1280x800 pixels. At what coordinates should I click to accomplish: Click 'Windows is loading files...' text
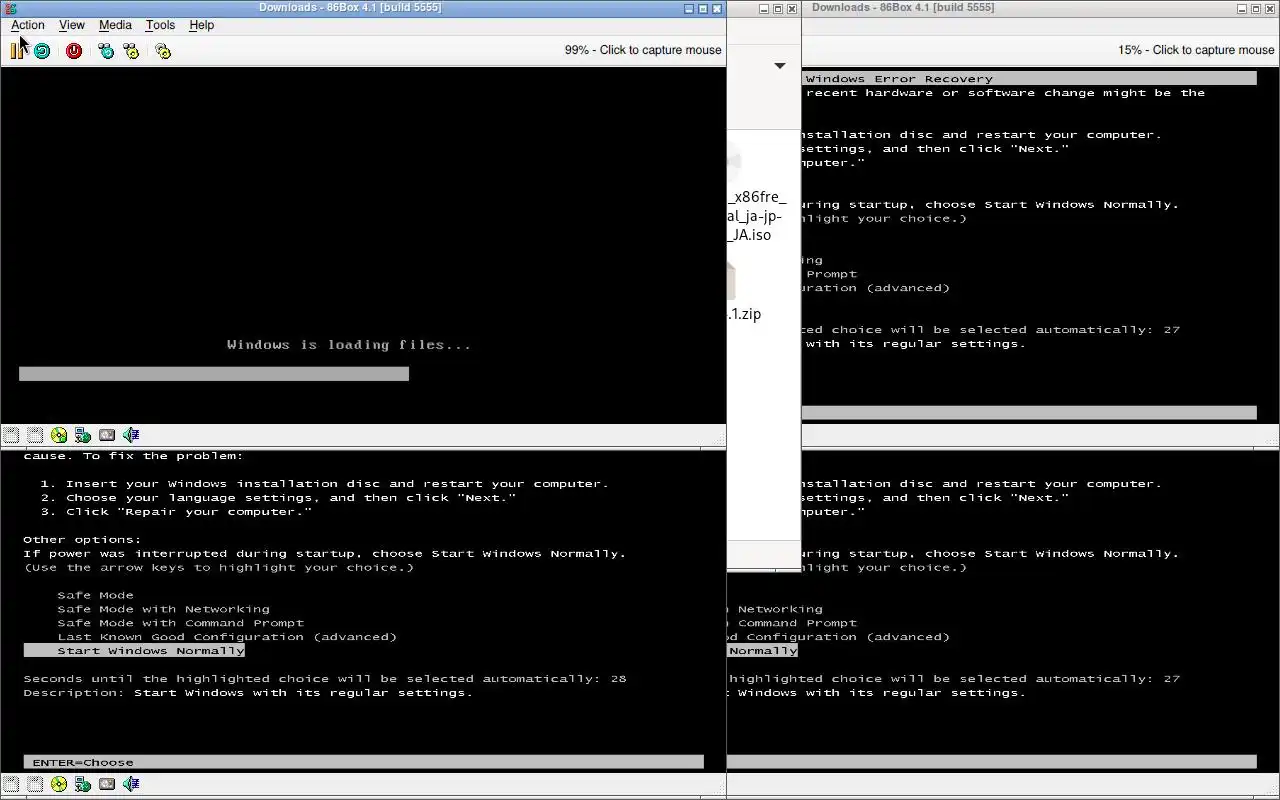pos(349,345)
